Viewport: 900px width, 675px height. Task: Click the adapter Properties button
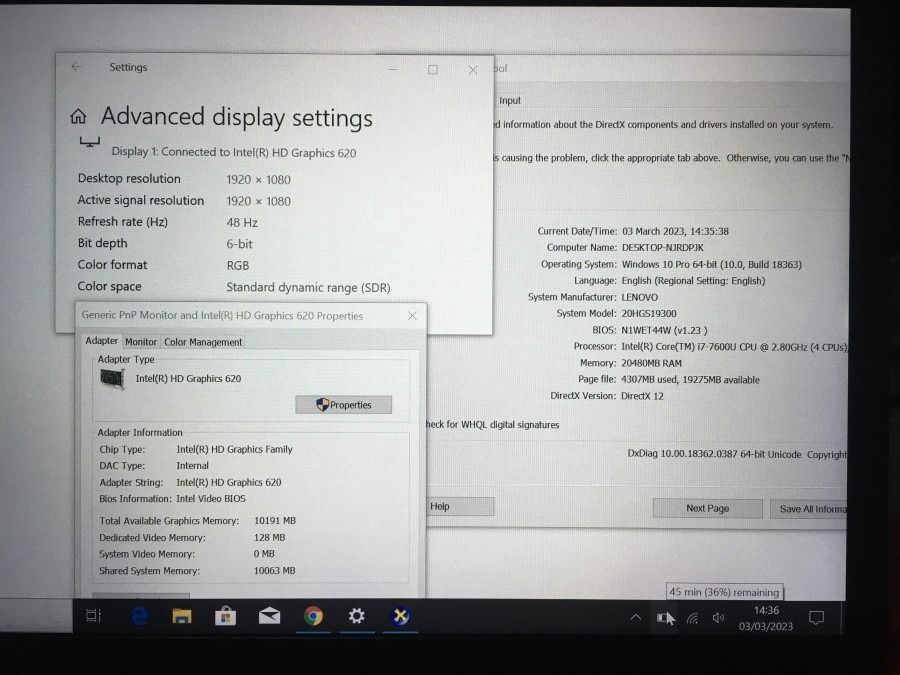[343, 405]
